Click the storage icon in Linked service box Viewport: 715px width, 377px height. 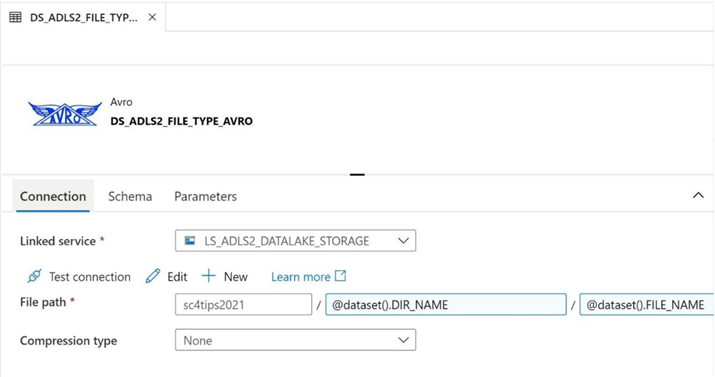[x=190, y=241]
